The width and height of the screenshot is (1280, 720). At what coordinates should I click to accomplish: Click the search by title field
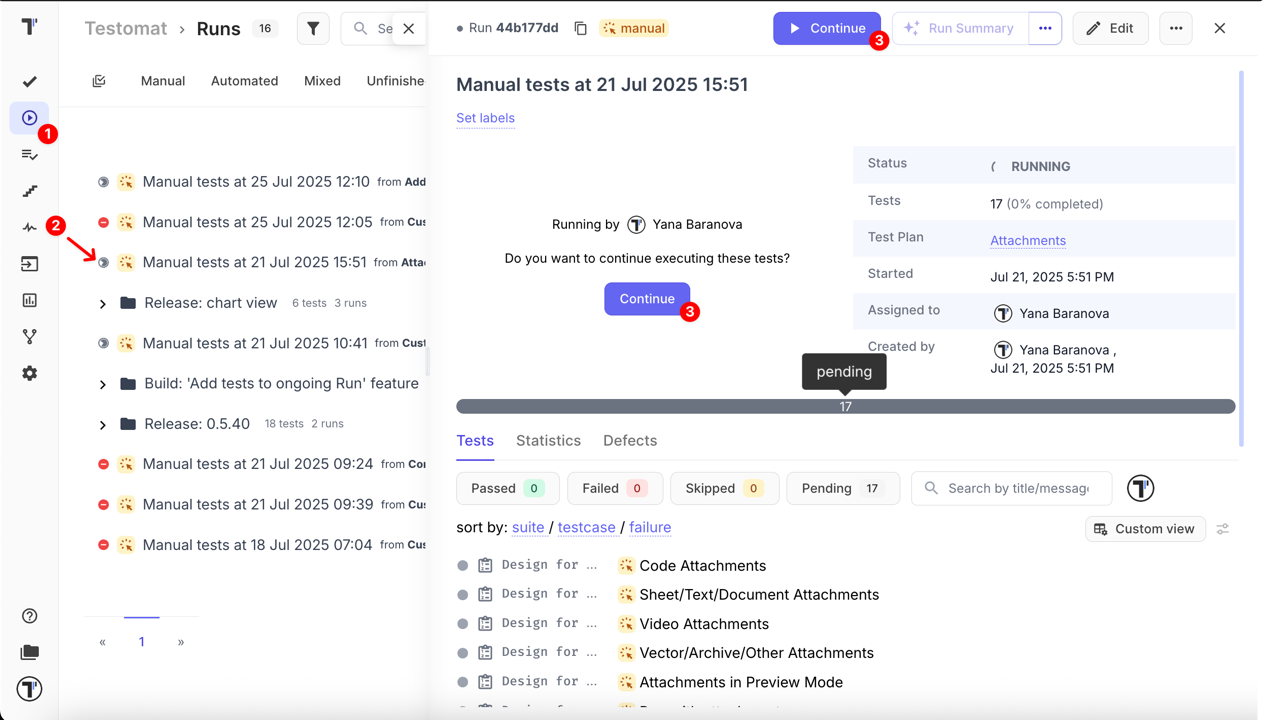pyautogui.click(x=1017, y=488)
